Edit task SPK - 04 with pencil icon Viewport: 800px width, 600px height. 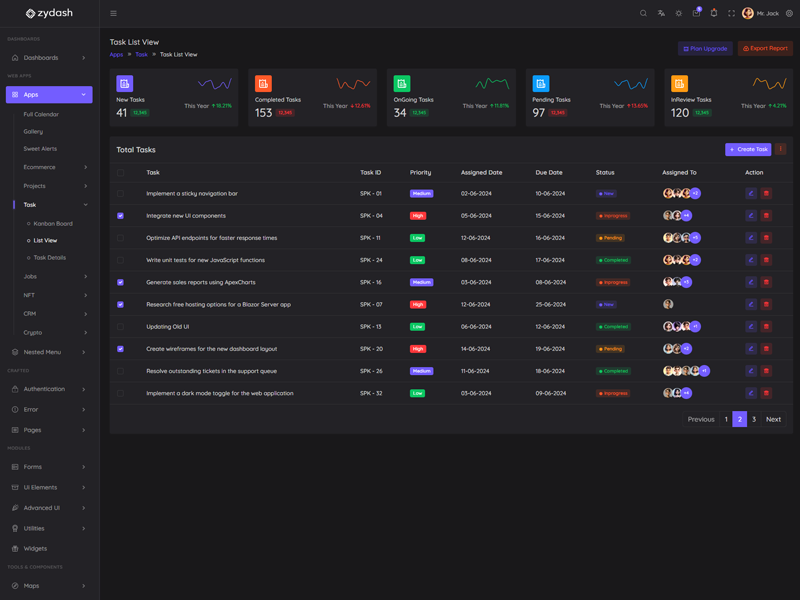[x=751, y=216]
